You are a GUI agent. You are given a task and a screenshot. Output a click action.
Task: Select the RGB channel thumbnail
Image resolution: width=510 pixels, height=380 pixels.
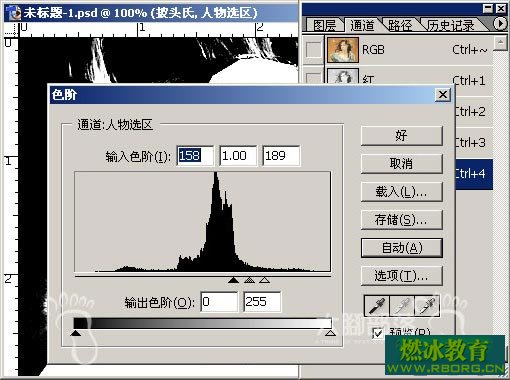point(343,50)
